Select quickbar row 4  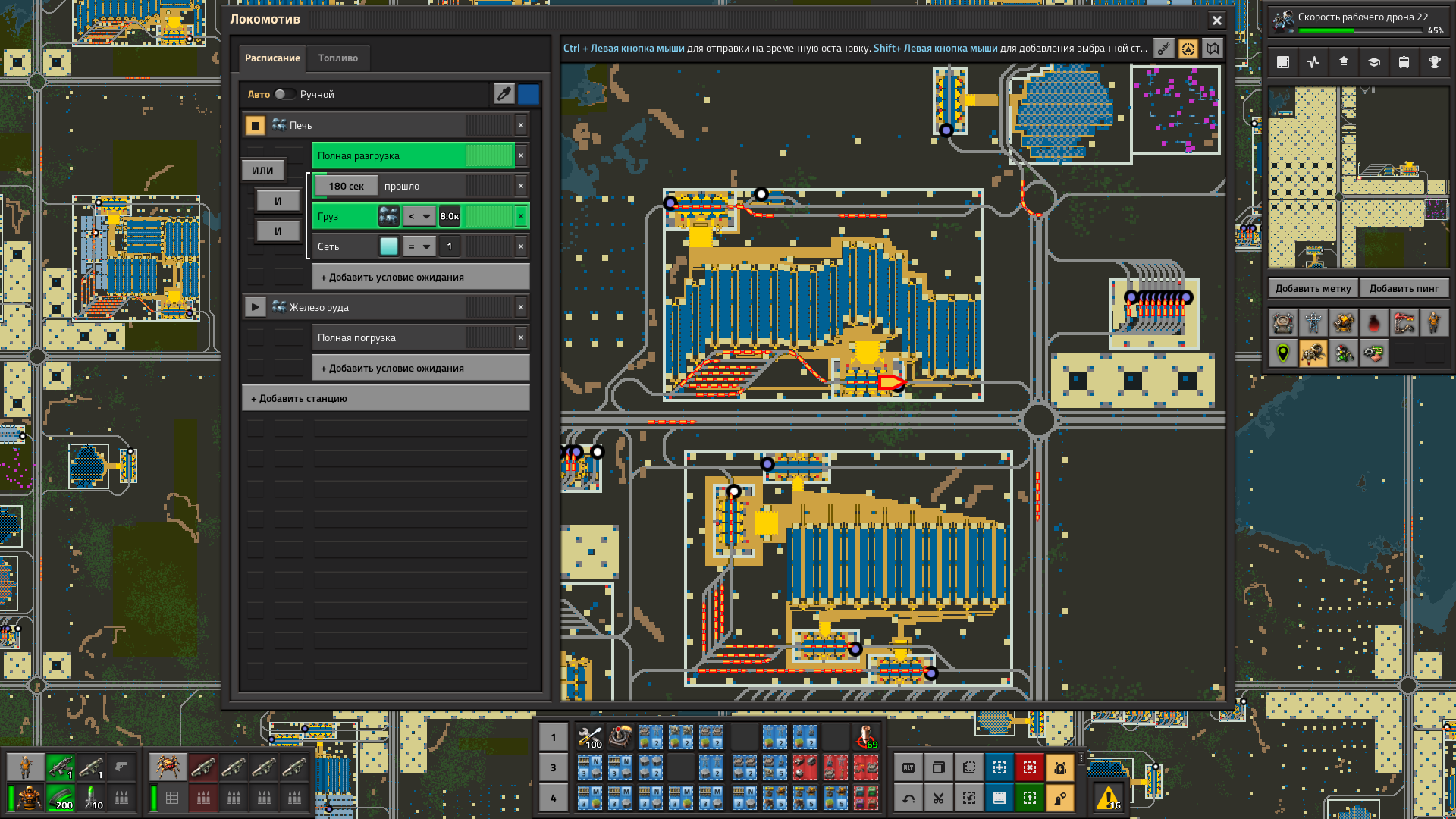click(x=554, y=798)
